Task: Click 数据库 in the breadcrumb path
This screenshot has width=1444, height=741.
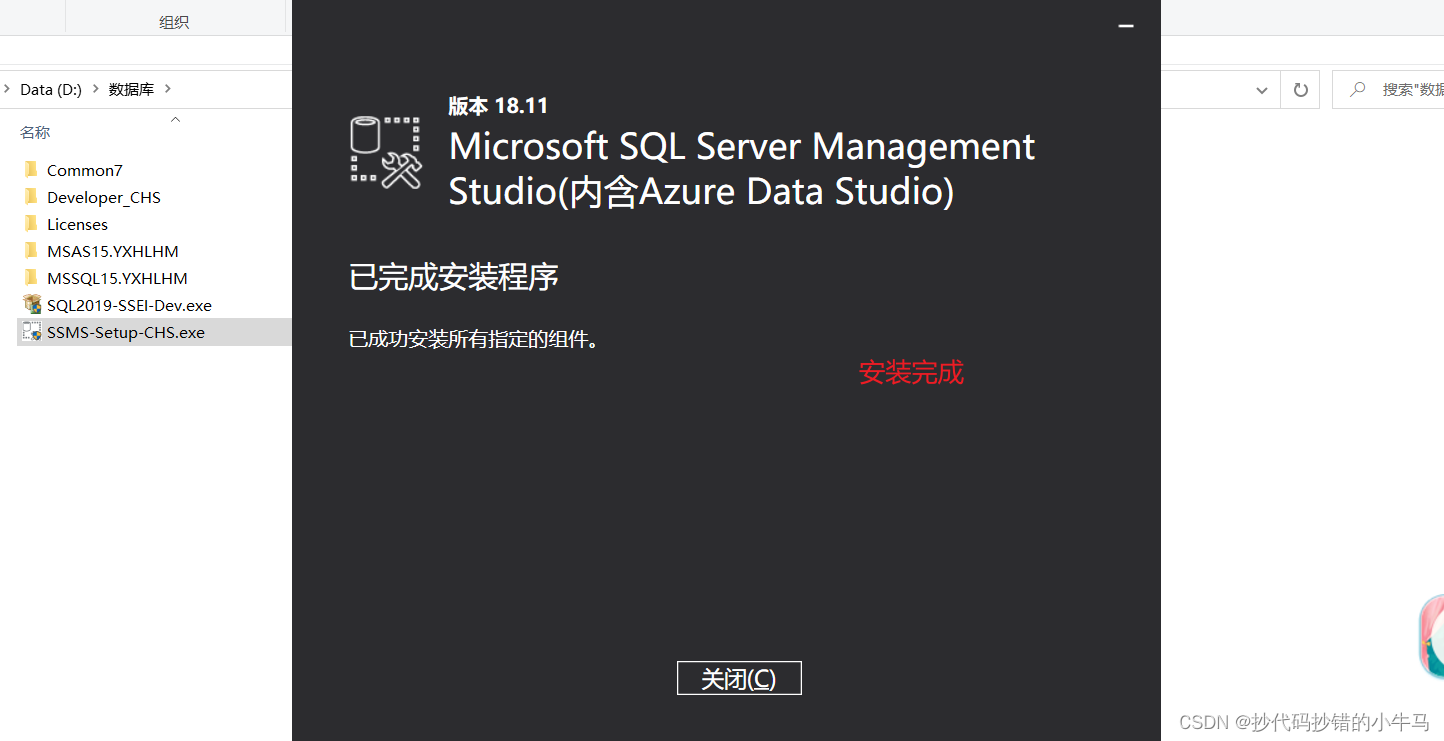Action: point(131,90)
